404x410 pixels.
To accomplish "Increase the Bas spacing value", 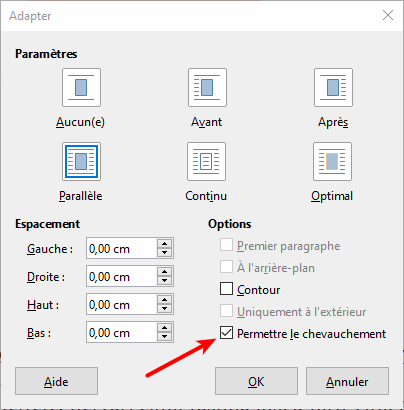I will (164, 328).
